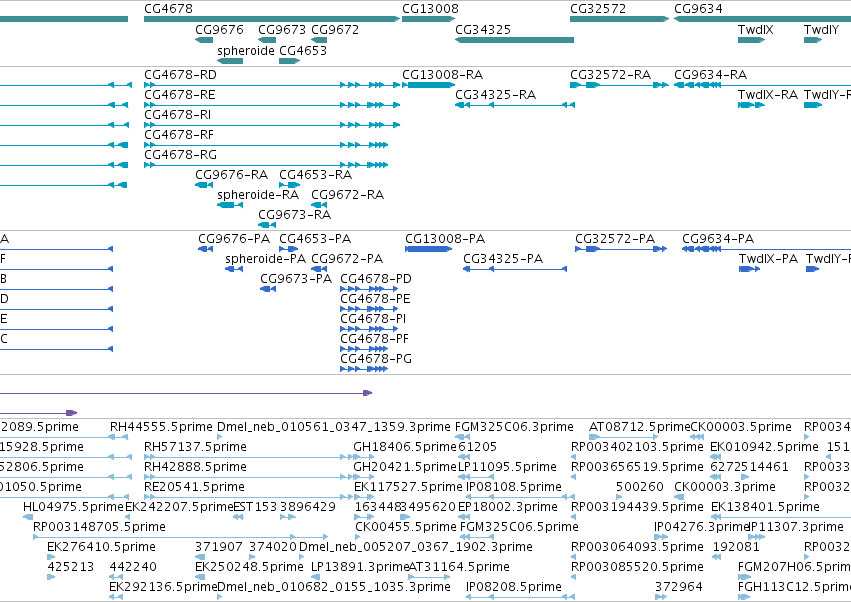Select the CG9672-RA transcript label

[347, 194]
